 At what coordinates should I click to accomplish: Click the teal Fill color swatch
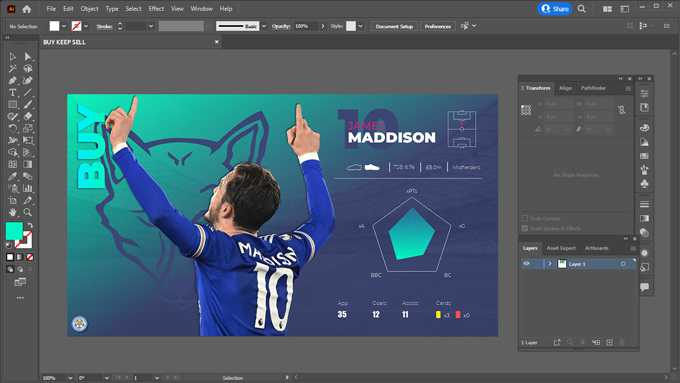14,231
